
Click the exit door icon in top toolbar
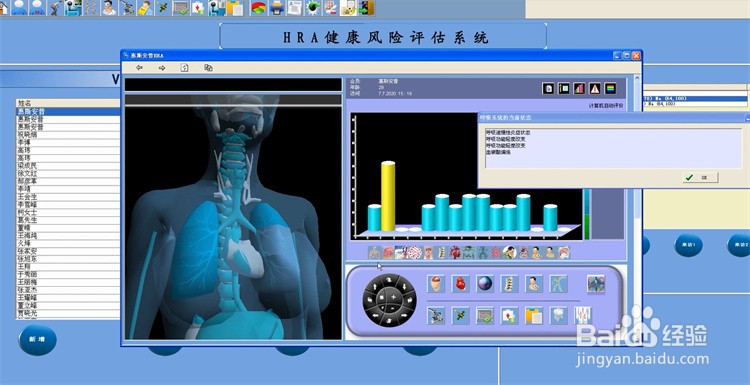(x=366, y=7)
